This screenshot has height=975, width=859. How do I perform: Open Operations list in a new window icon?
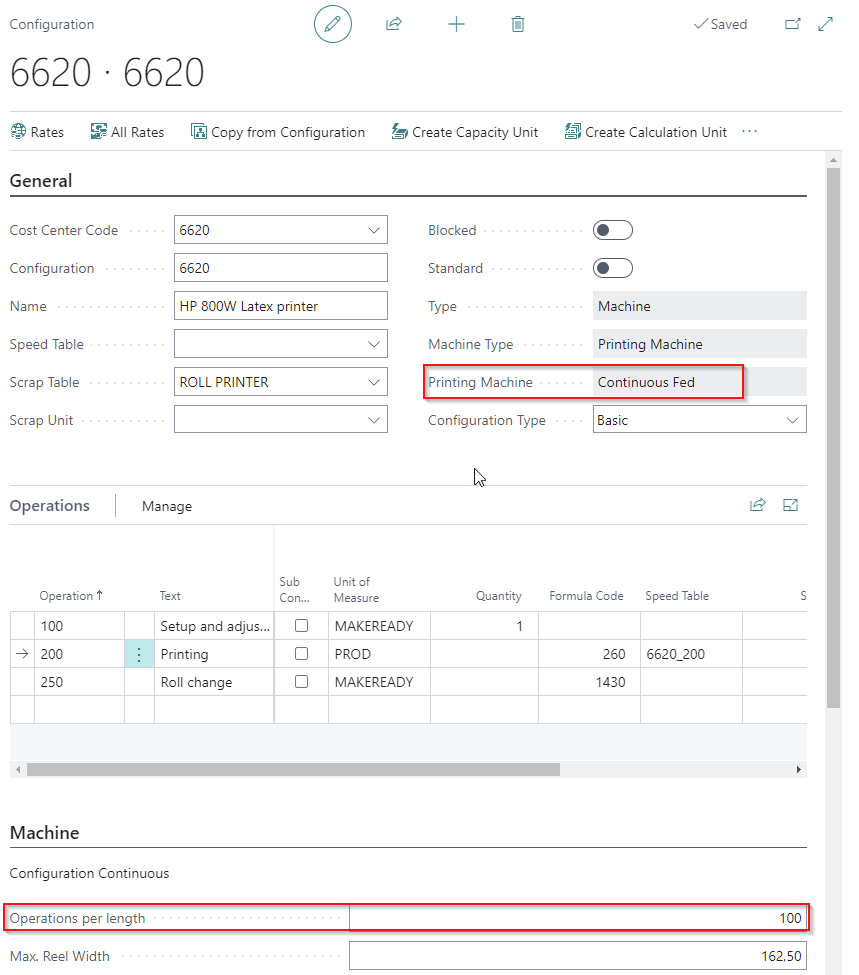[790, 505]
